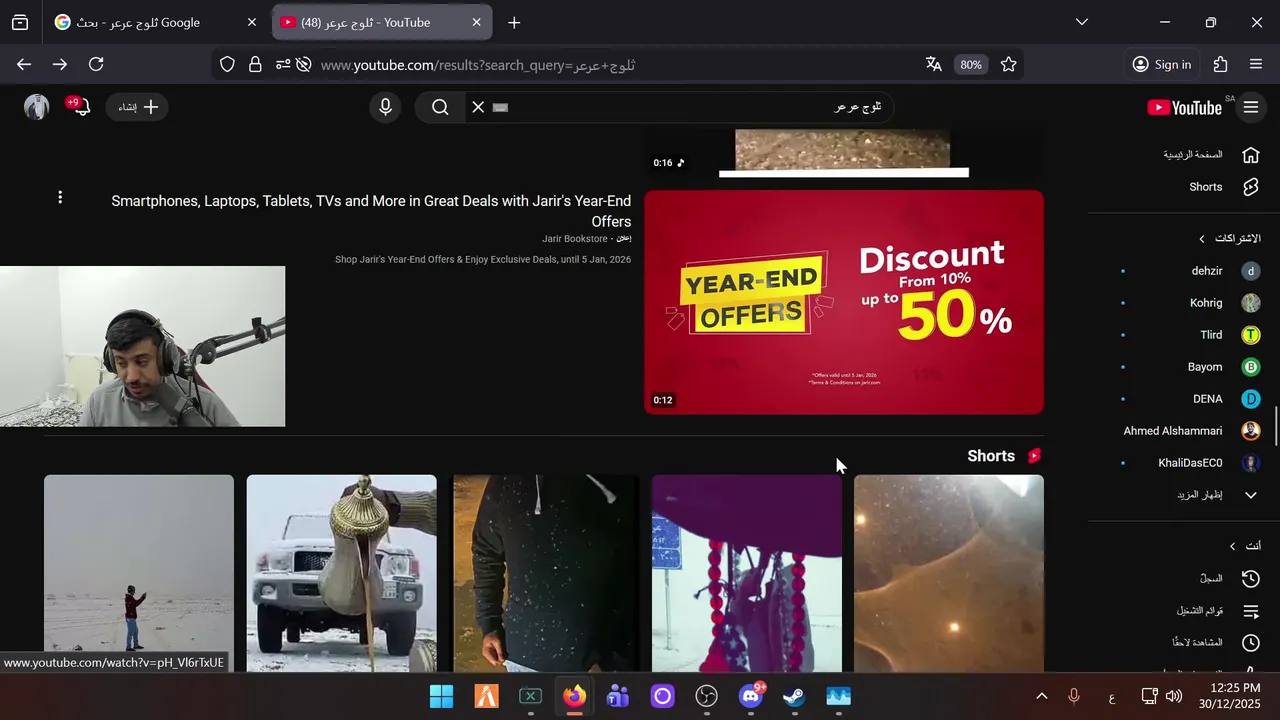The height and width of the screenshot is (720, 1280).
Task: Open the keyboard icon in search box
Action: pyautogui.click(x=501, y=107)
